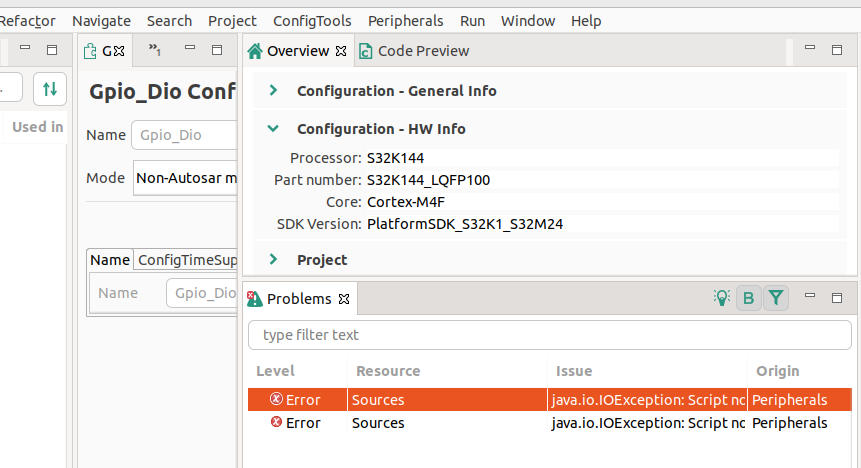861x468 pixels.
Task: Open the Mode dropdown showing Non-Autosar
Action: tap(186, 179)
